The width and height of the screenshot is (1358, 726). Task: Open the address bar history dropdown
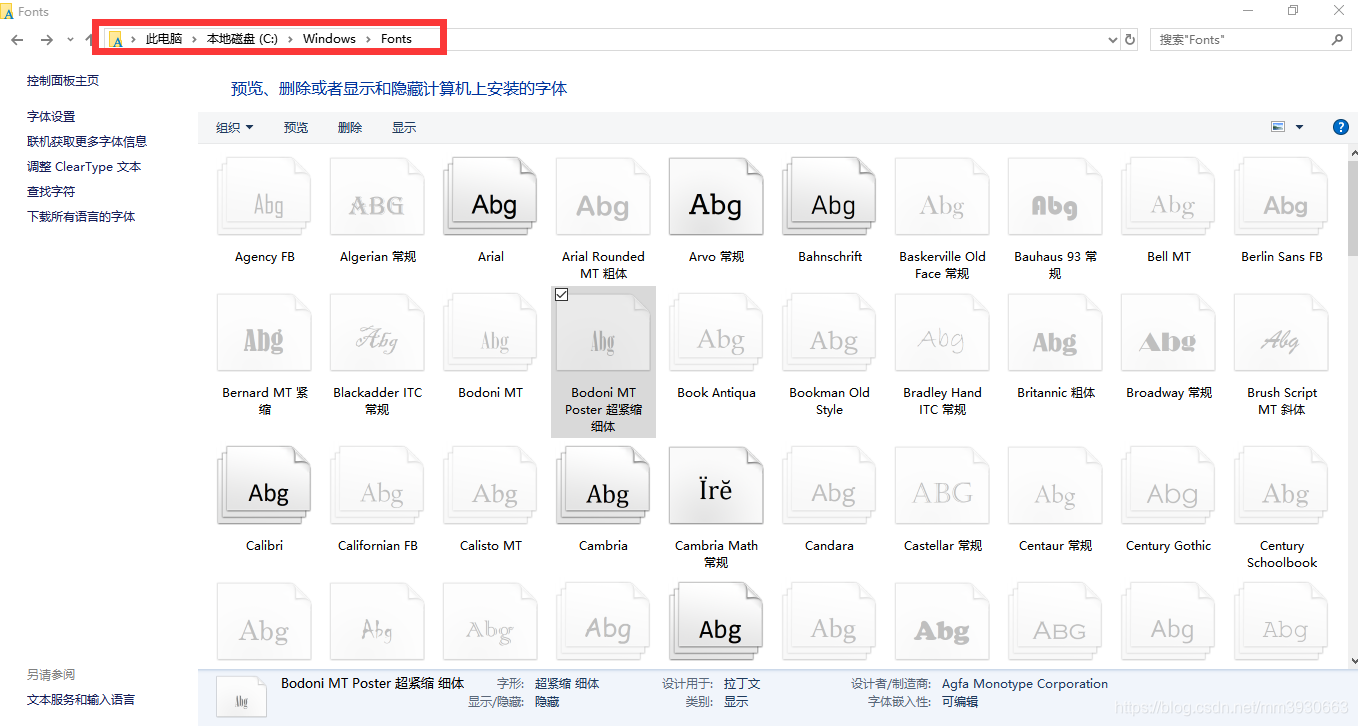tap(1113, 40)
